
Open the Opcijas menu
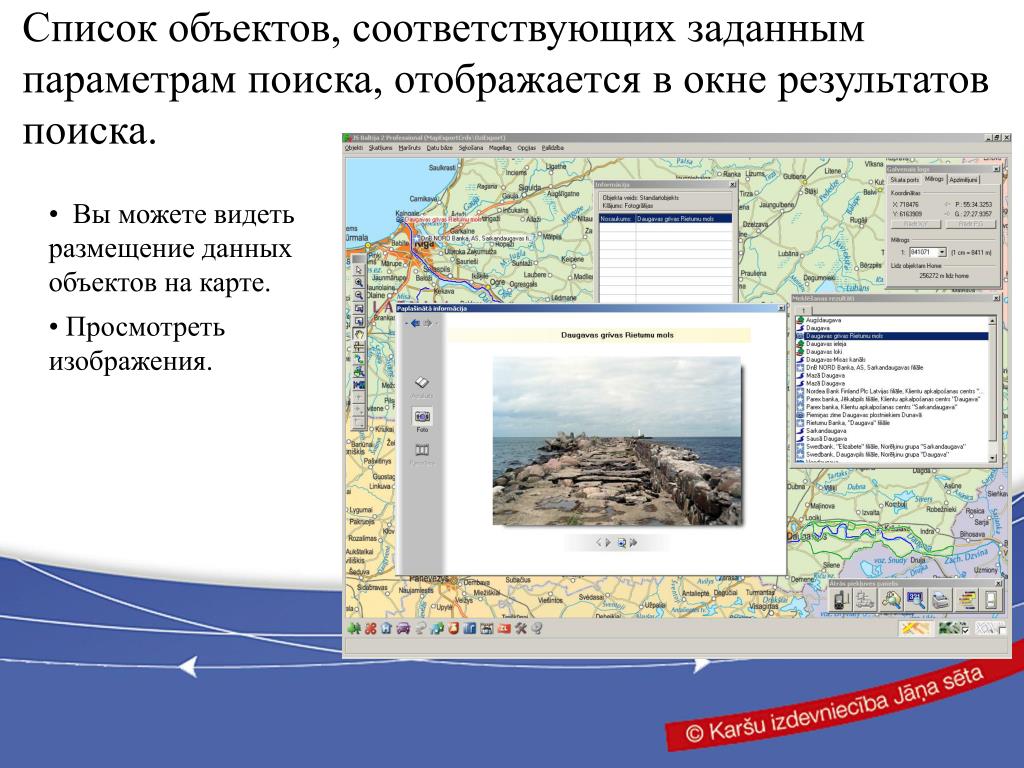pos(526,148)
